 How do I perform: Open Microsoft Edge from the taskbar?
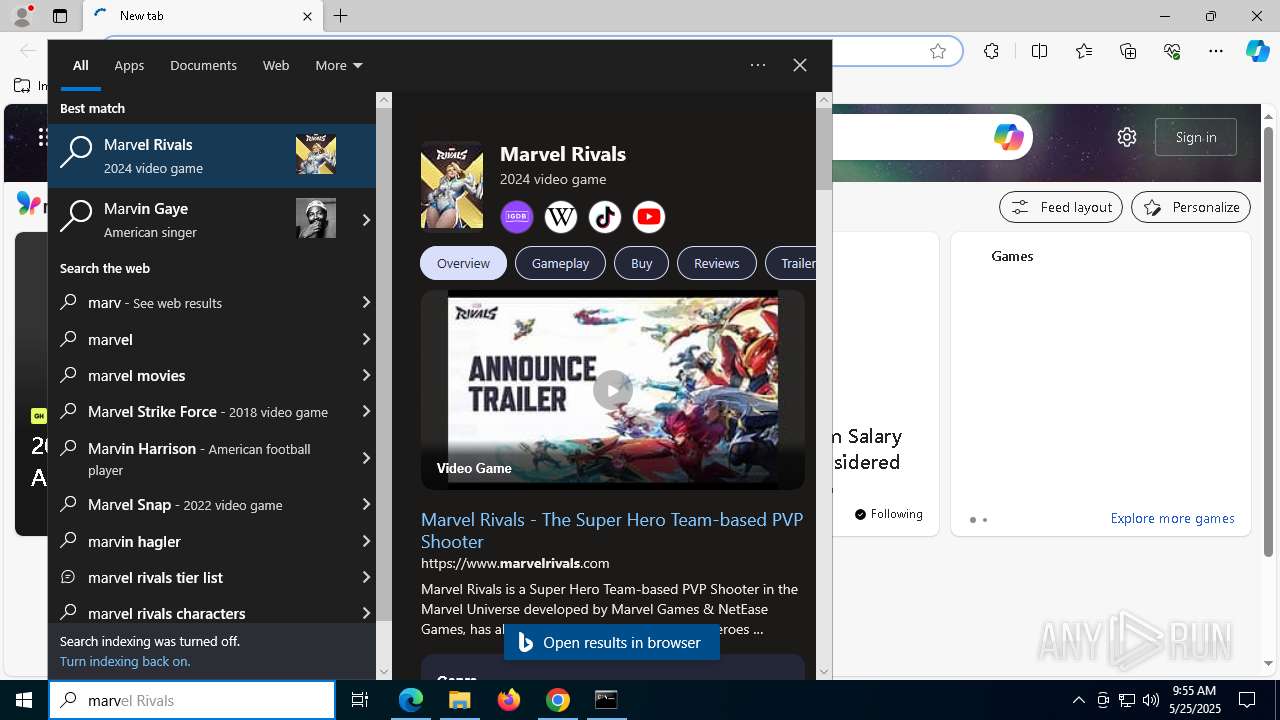pyautogui.click(x=411, y=700)
